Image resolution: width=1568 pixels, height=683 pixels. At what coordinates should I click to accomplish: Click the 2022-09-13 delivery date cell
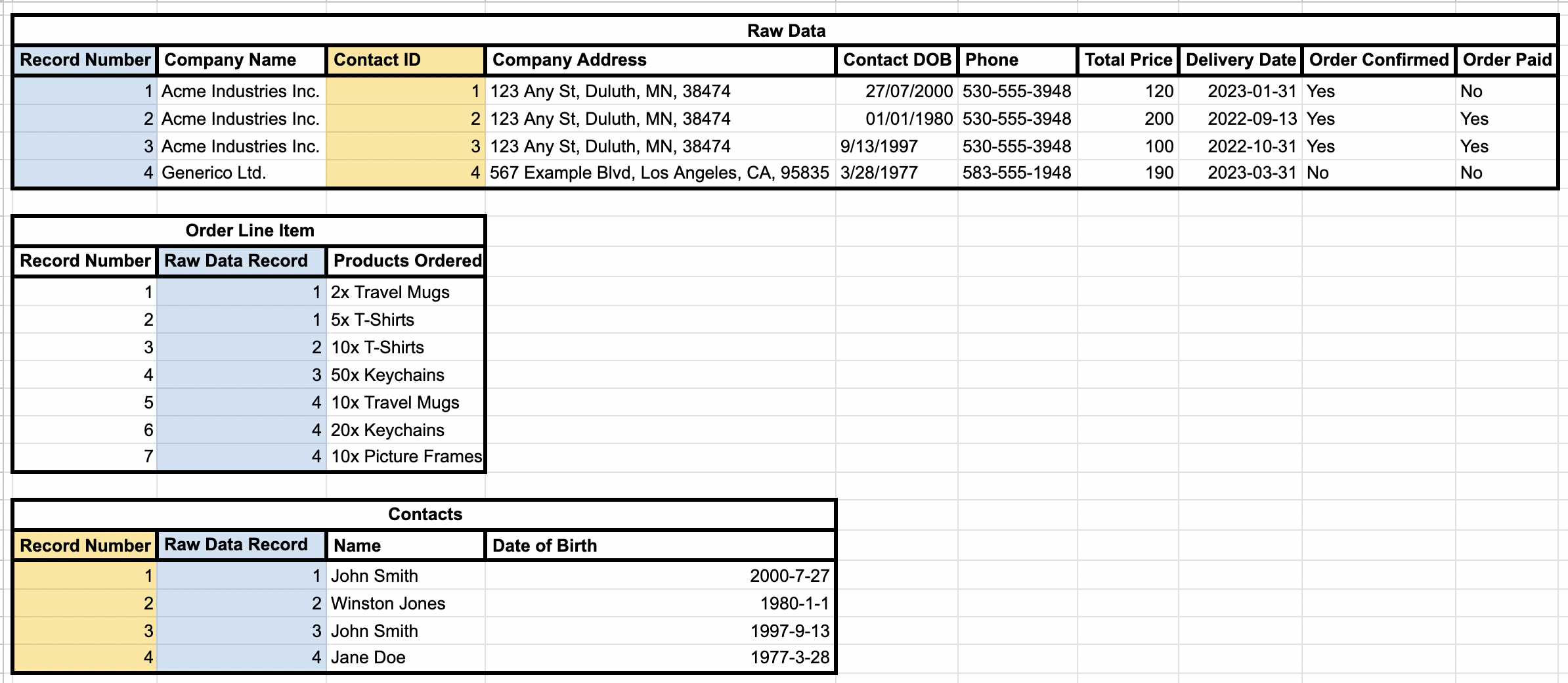(1240, 119)
